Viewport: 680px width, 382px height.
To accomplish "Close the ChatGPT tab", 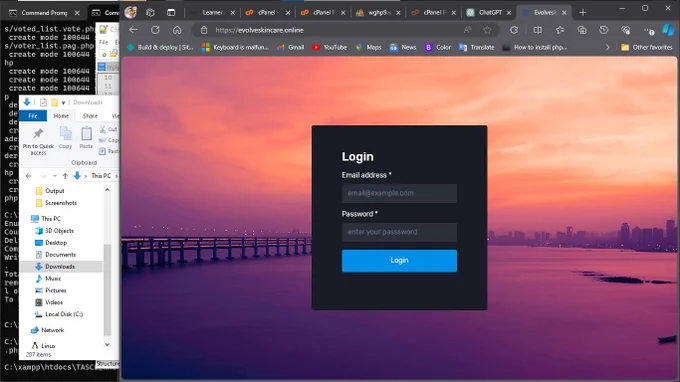I will [x=509, y=13].
